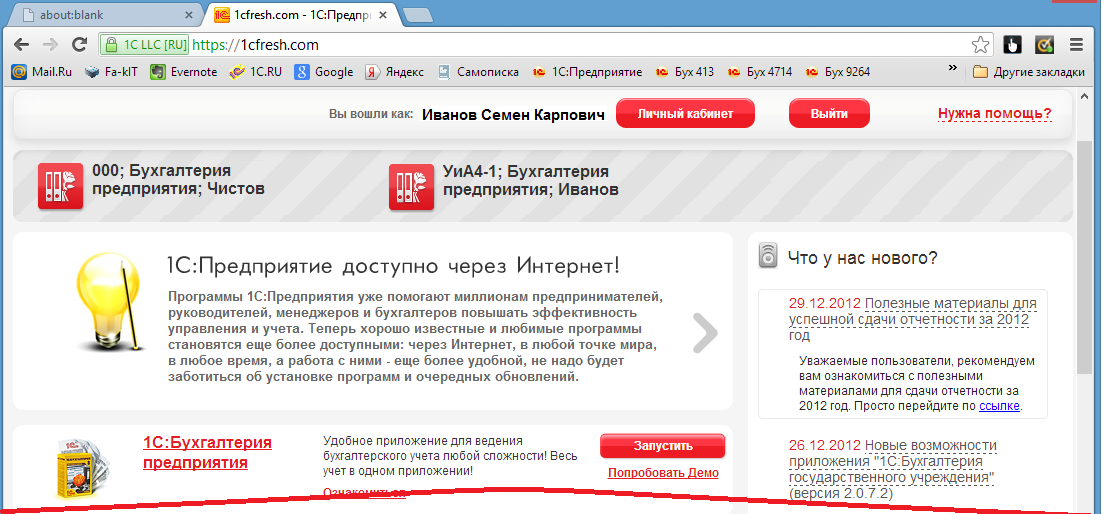Open news Новые возможности приложения link

tap(893, 470)
